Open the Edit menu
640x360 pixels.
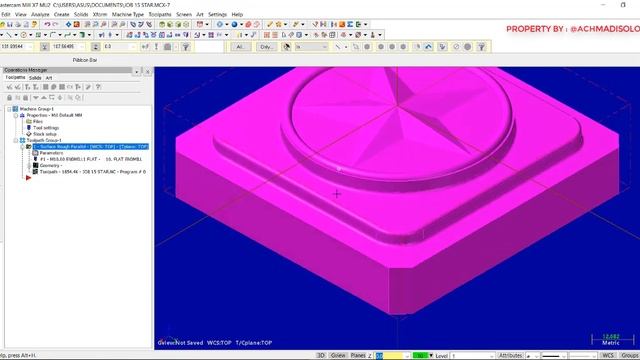click(x=5, y=14)
